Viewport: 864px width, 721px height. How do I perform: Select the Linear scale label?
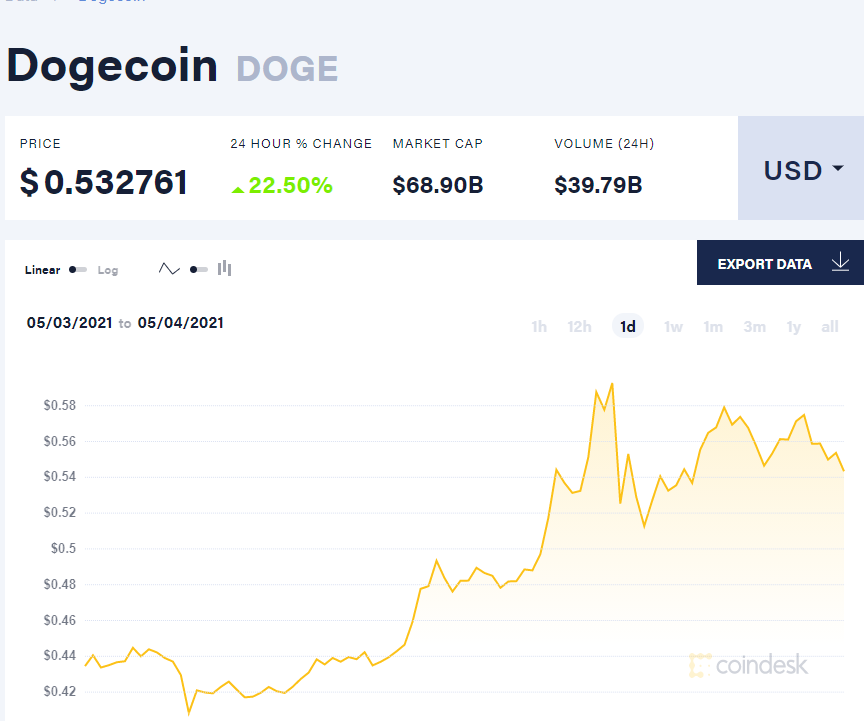pyautogui.click(x=42, y=270)
